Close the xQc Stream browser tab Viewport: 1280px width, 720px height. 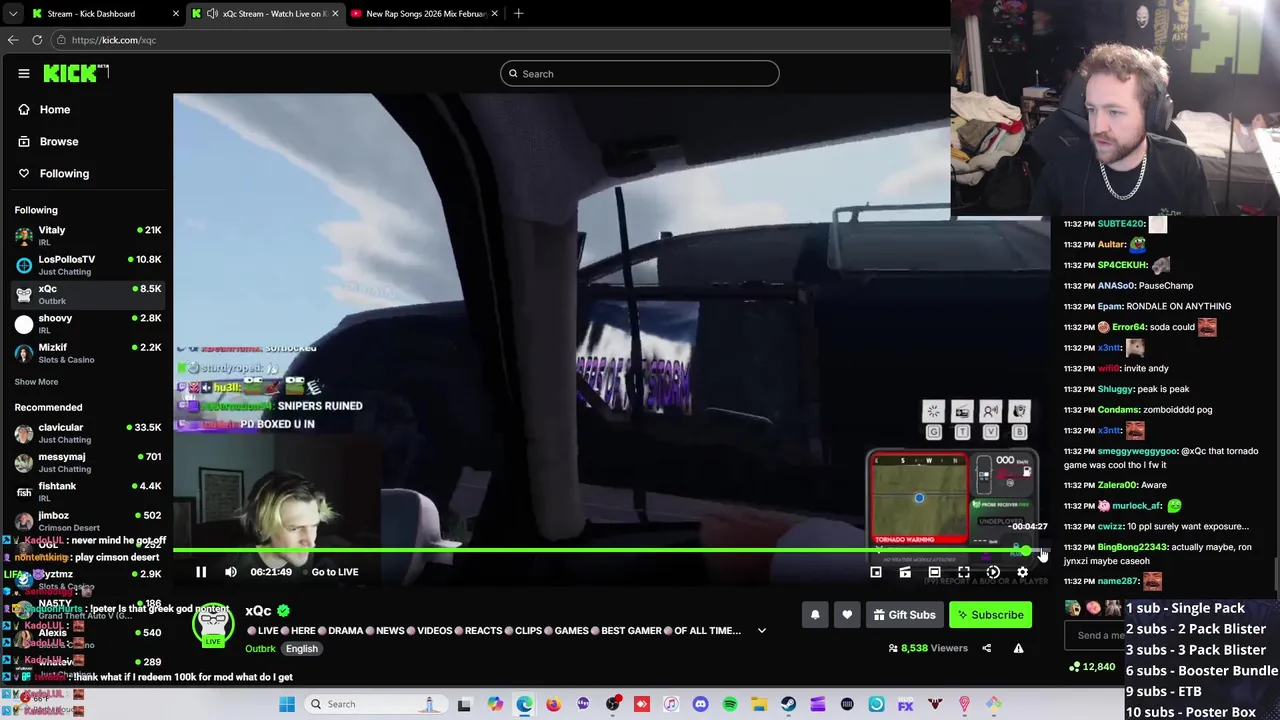tap(335, 14)
